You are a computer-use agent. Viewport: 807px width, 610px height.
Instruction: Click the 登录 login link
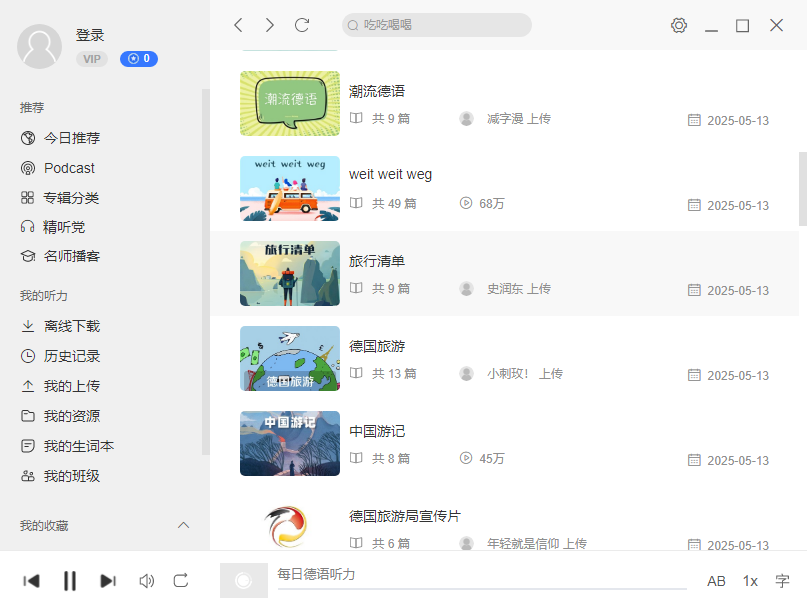[x=90, y=35]
